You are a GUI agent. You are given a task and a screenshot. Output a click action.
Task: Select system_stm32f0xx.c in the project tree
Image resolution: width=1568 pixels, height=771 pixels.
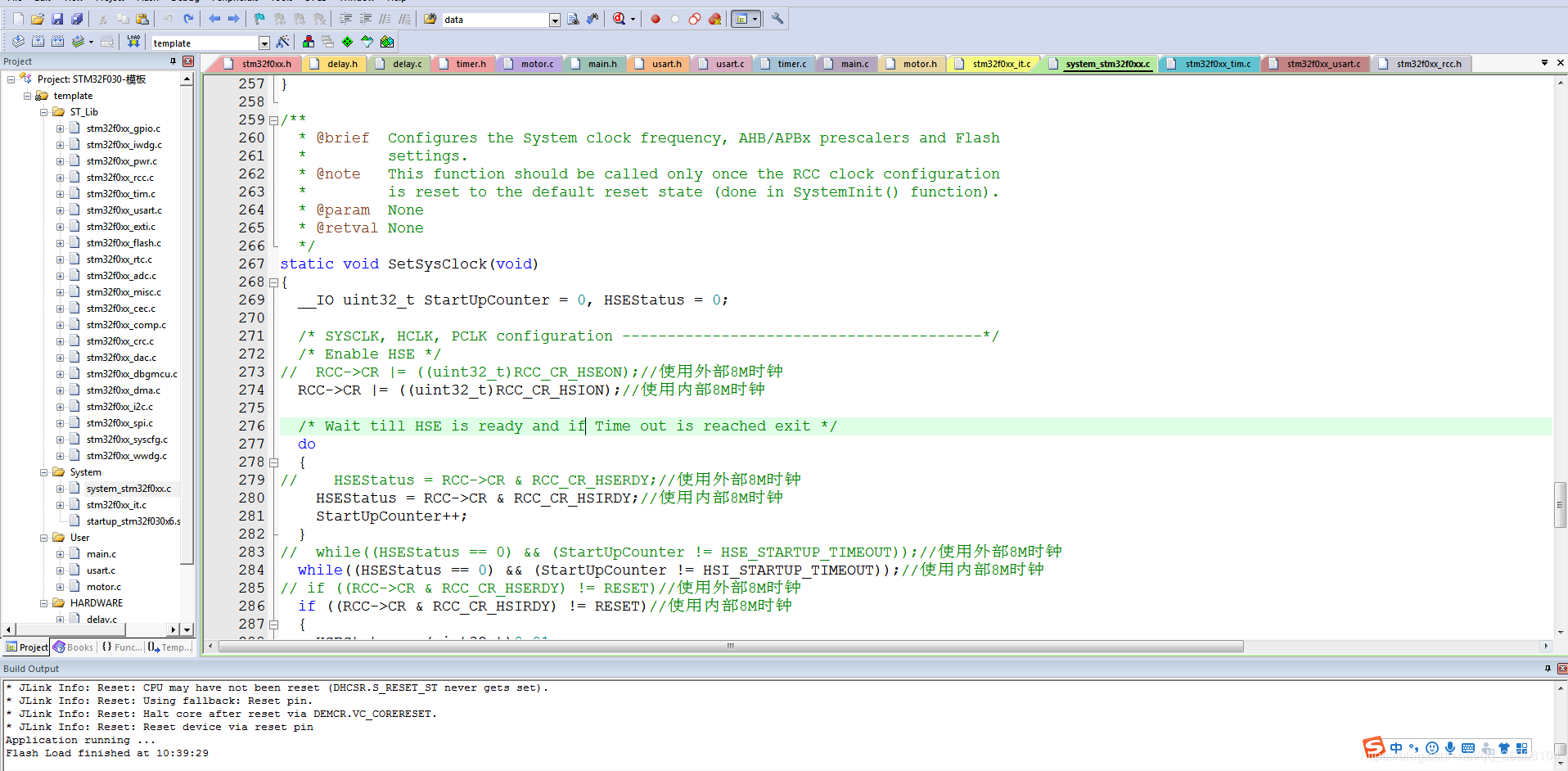pyautogui.click(x=128, y=489)
